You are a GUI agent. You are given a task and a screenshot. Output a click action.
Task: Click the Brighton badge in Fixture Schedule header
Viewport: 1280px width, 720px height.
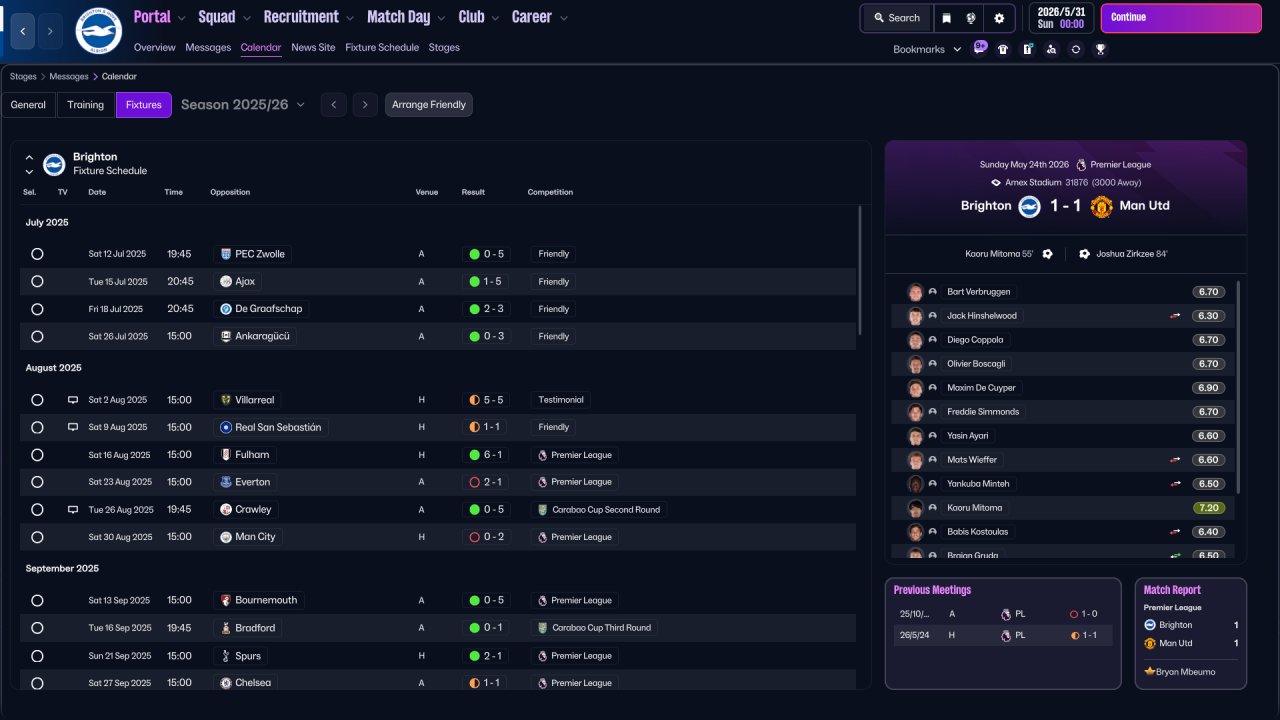click(54, 164)
